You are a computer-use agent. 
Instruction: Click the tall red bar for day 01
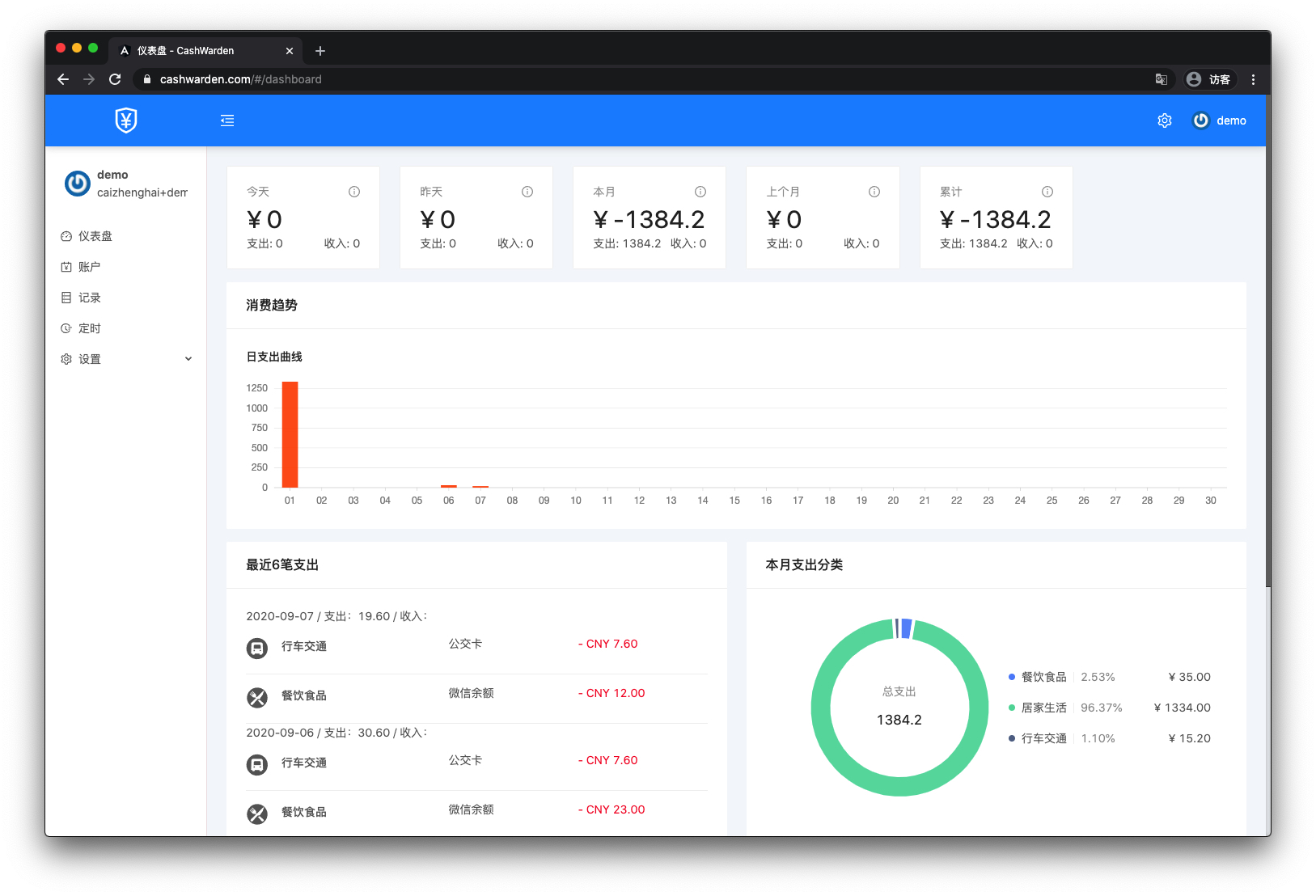pos(290,434)
